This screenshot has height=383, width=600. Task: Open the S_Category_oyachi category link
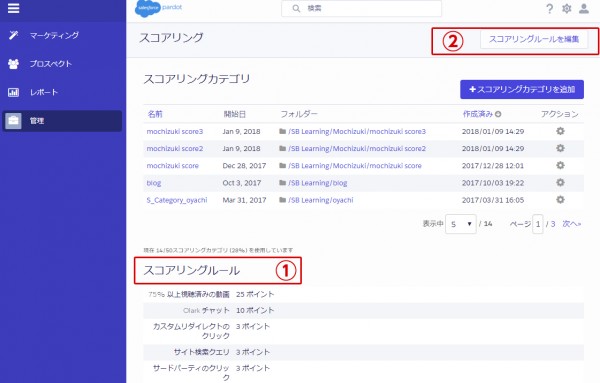[x=177, y=200]
